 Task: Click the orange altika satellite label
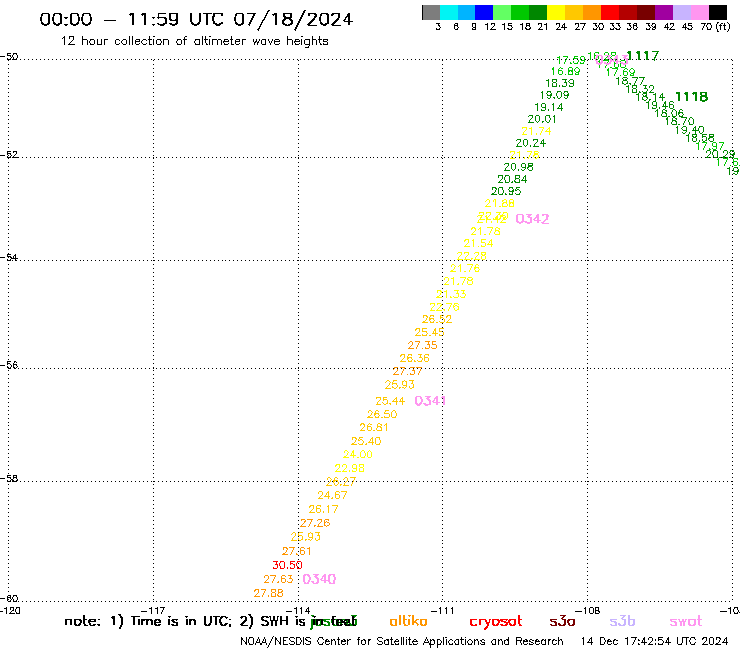pyautogui.click(x=409, y=621)
